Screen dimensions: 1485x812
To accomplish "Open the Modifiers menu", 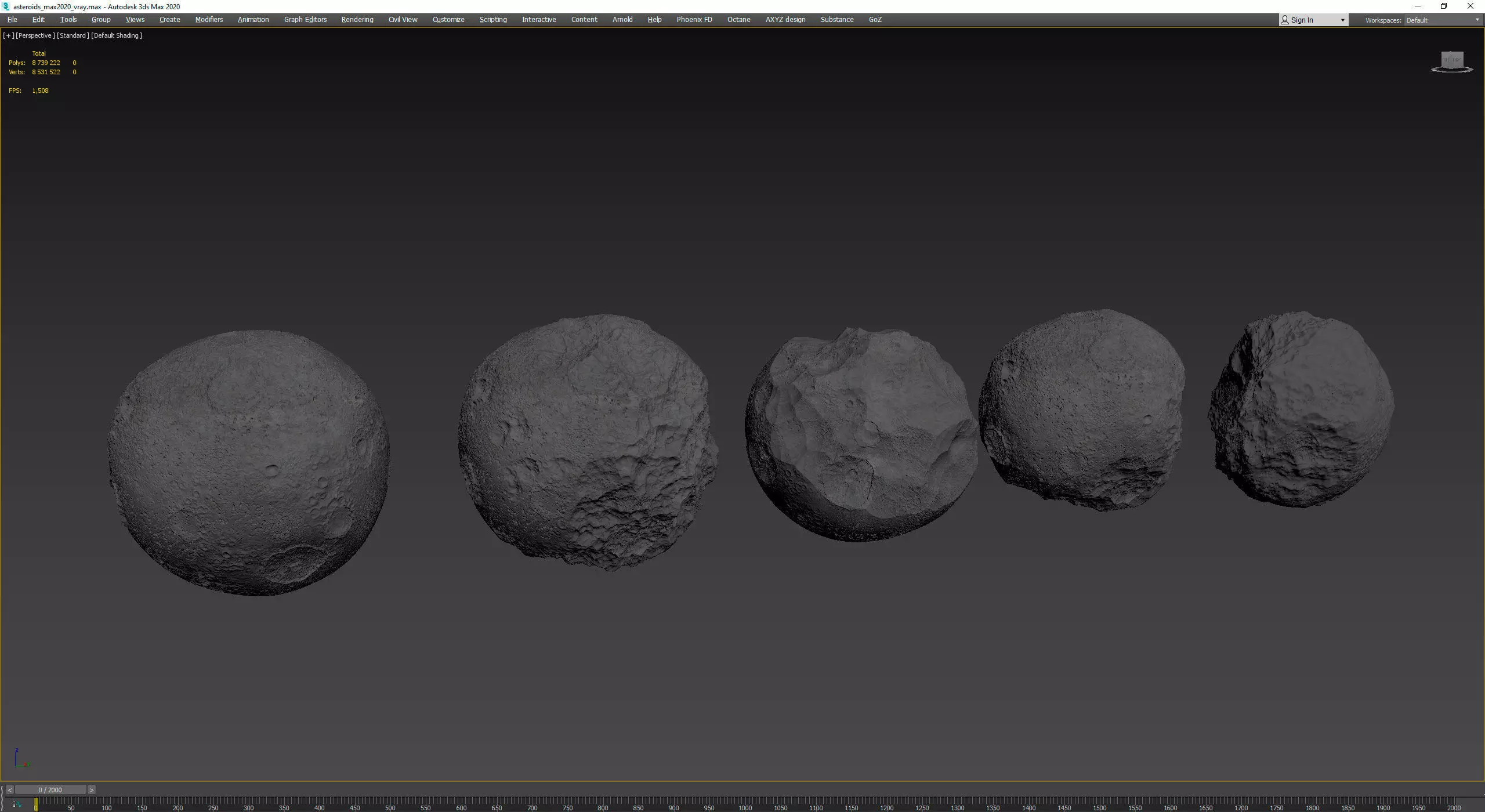I will [x=209, y=20].
